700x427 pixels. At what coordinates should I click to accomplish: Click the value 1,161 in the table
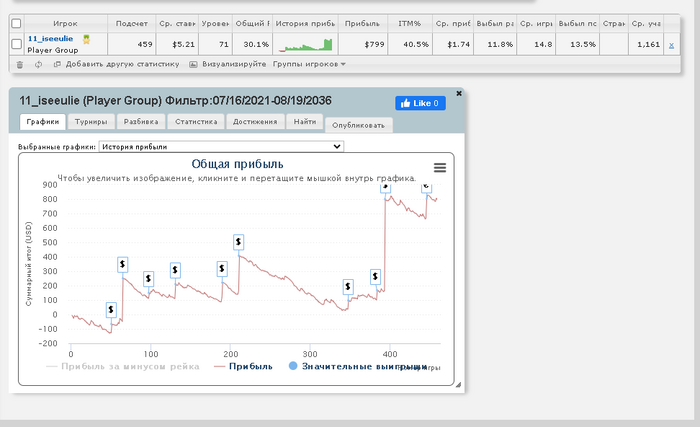point(649,44)
